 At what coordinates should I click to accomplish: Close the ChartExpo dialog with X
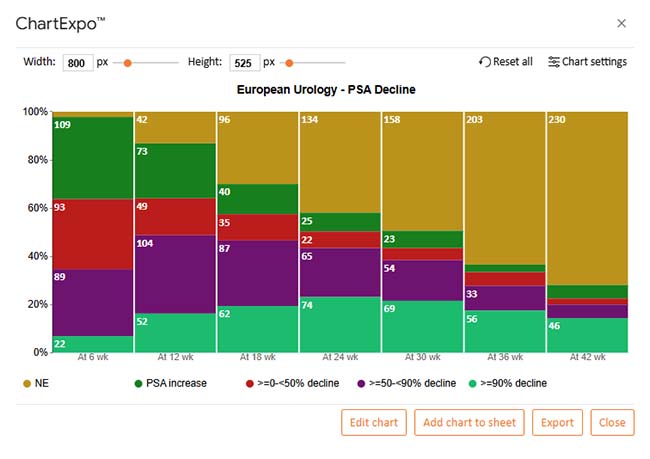coord(621,23)
